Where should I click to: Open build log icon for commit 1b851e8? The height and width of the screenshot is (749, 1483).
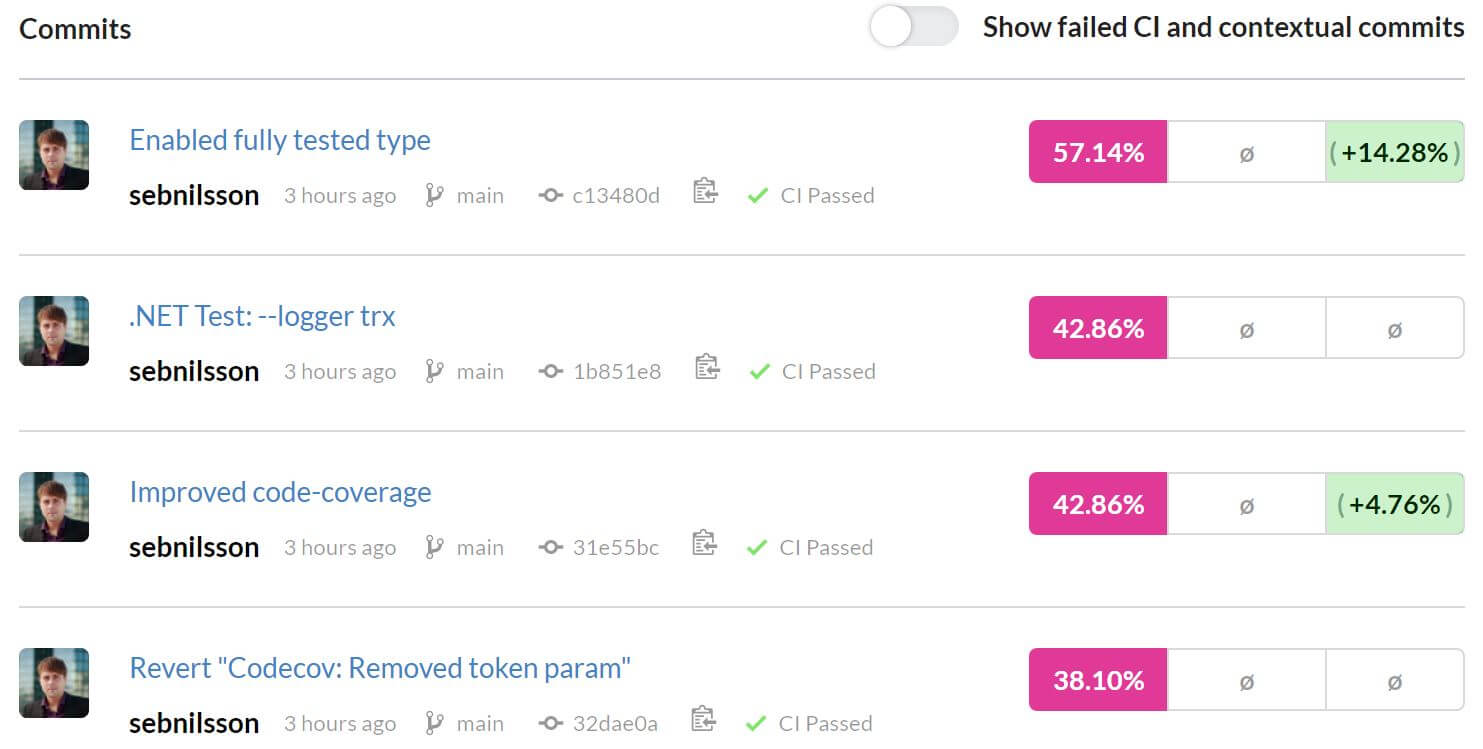707,367
